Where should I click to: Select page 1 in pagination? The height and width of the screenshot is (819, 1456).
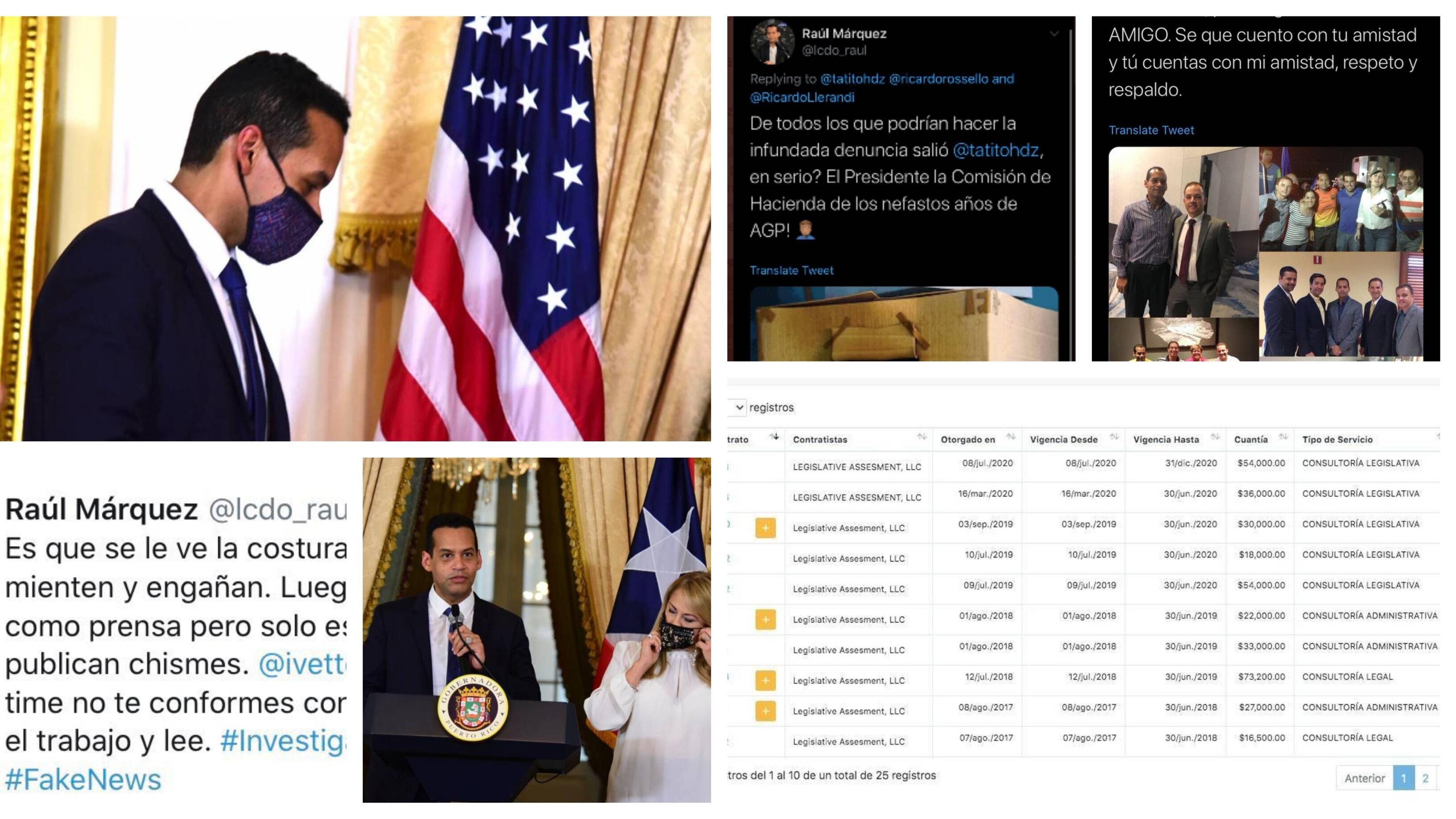pos(1404,778)
